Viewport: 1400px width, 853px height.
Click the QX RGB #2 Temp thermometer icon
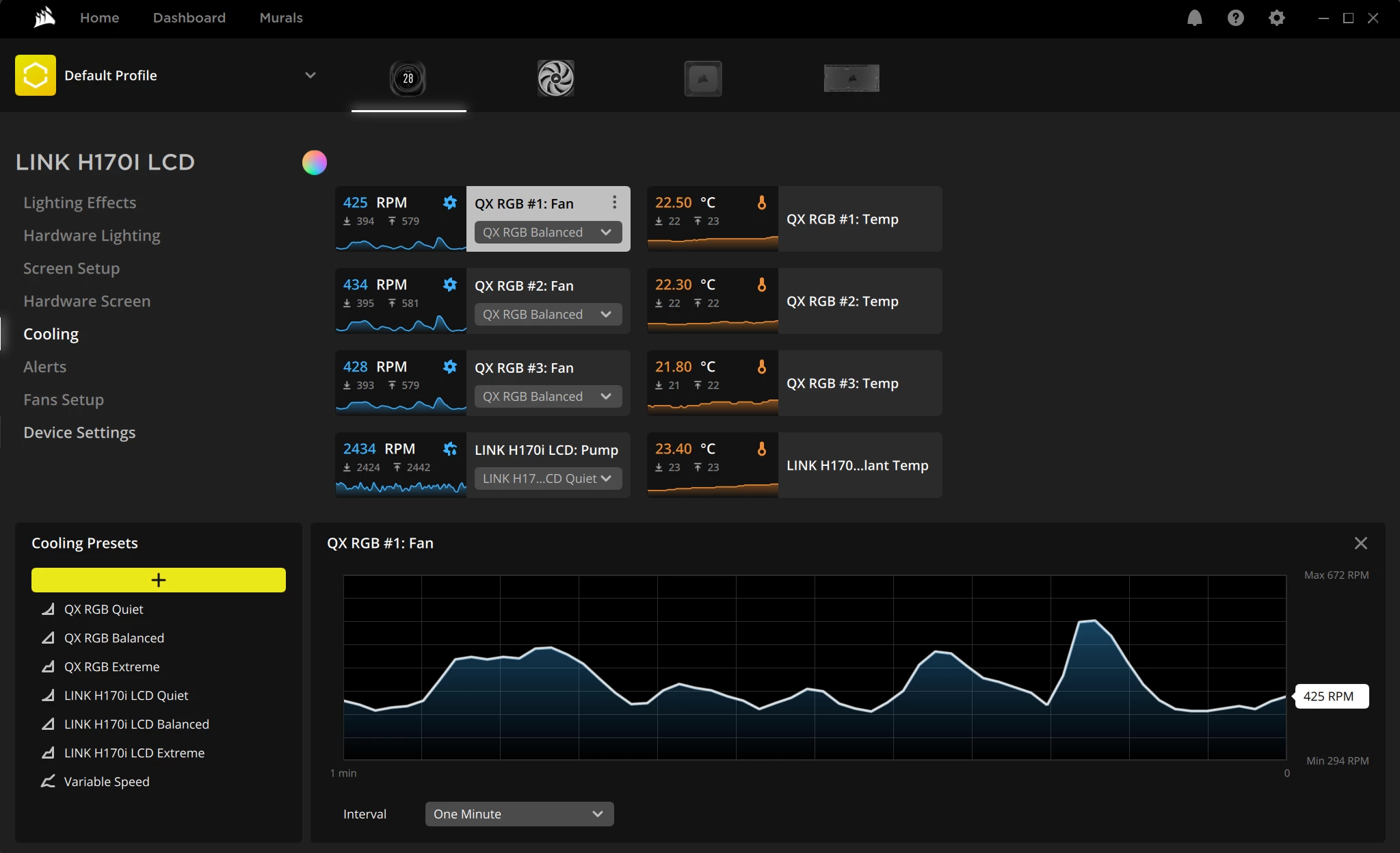point(761,285)
